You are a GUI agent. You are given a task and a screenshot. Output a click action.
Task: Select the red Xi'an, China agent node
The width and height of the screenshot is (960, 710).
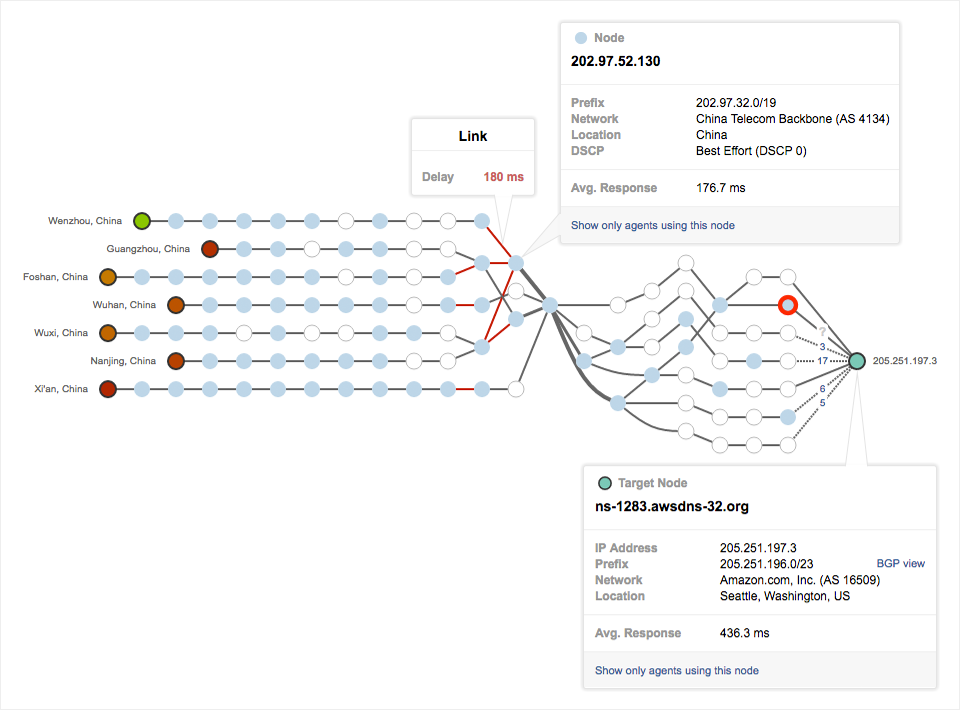point(108,389)
